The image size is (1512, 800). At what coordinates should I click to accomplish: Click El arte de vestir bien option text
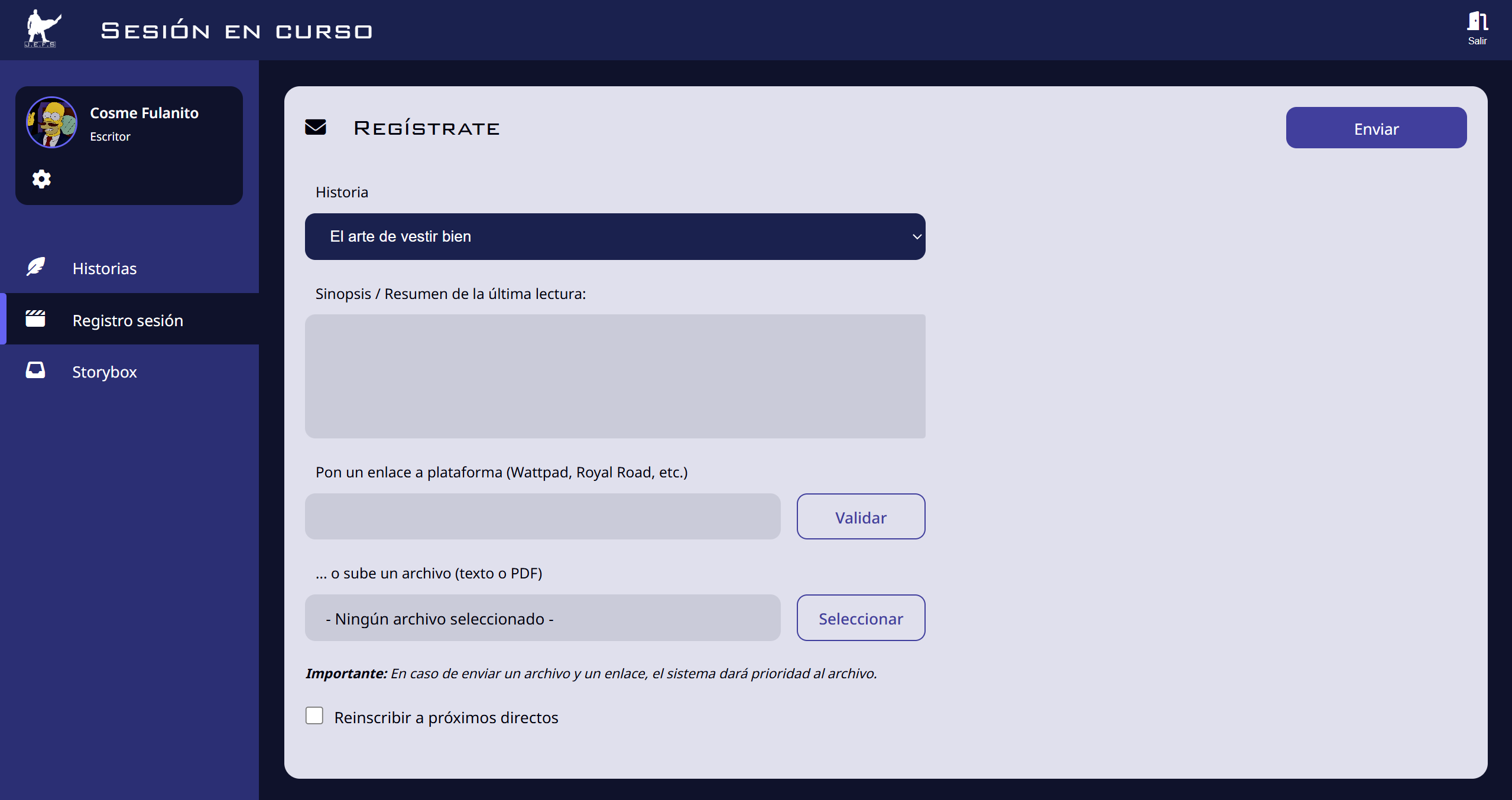pyautogui.click(x=400, y=236)
